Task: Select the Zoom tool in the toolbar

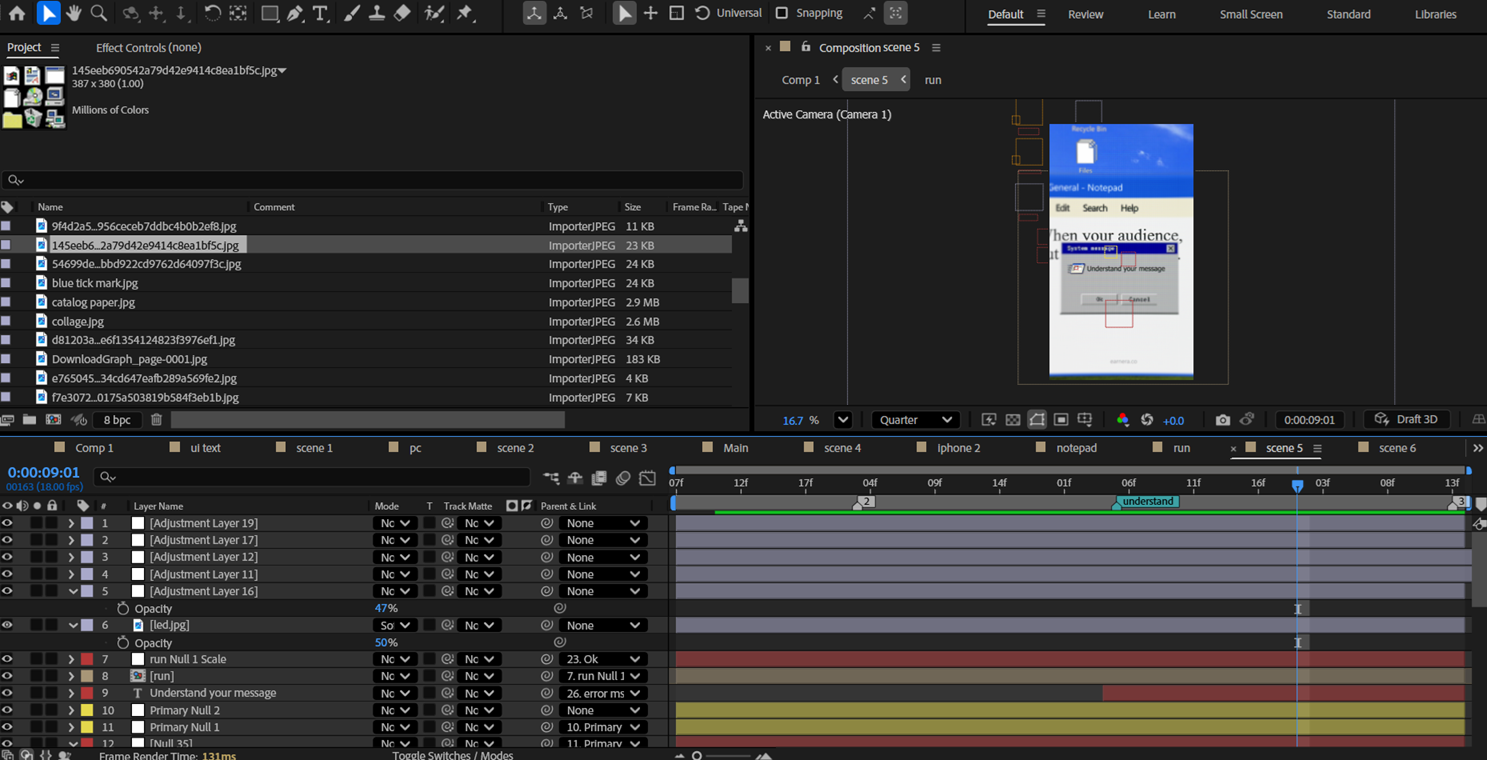Action: 99,13
